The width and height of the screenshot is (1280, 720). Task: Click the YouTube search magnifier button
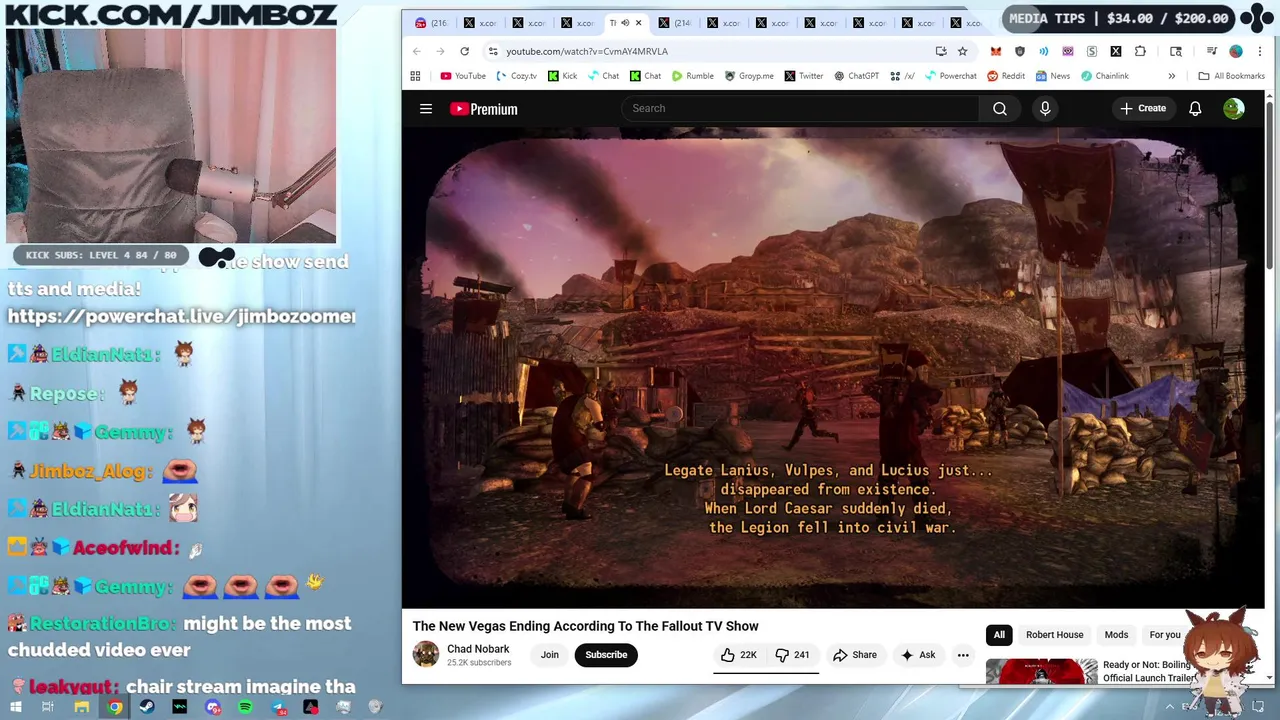[x=1000, y=109]
